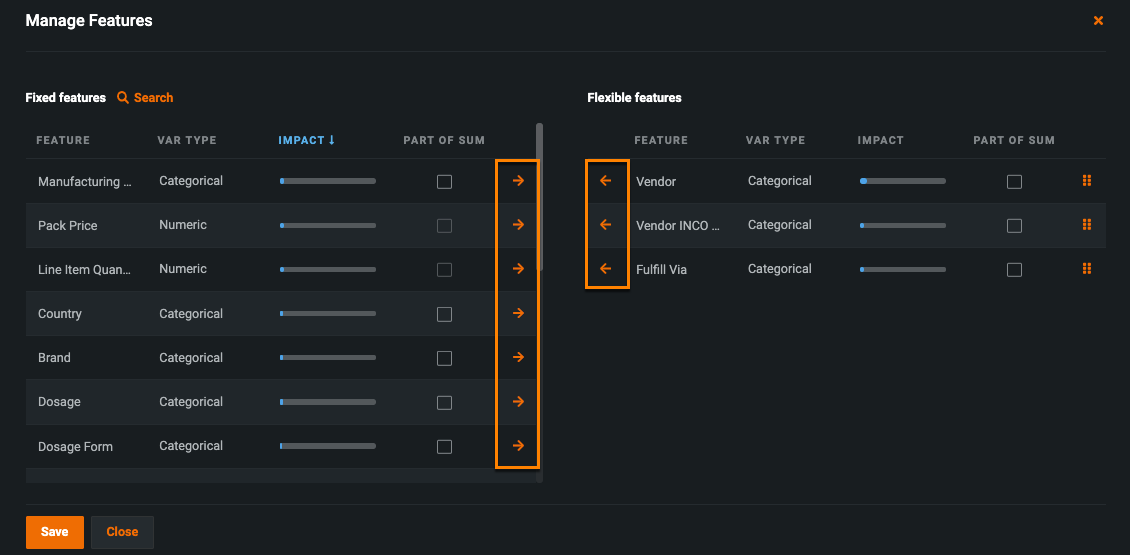
Task: Move Manufacturing feature to flexible with arrow
Action: tap(518, 181)
